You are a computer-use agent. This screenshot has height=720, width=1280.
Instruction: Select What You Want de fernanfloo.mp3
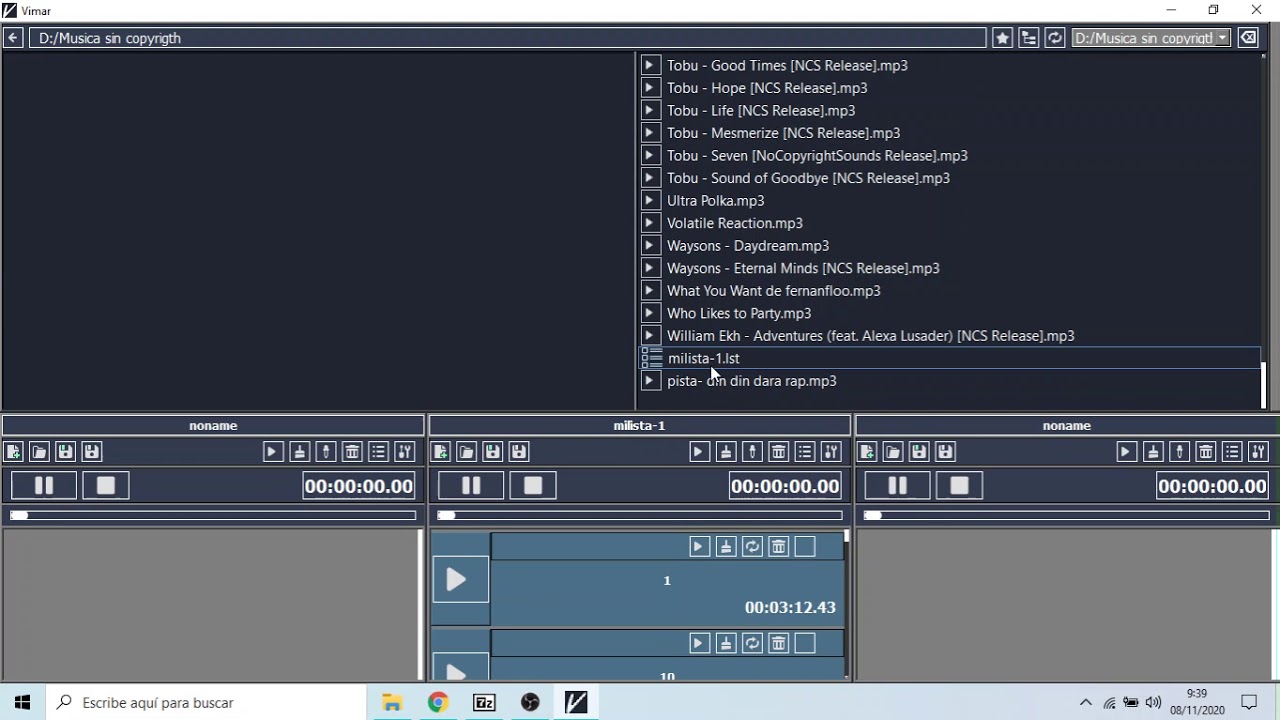click(x=774, y=290)
